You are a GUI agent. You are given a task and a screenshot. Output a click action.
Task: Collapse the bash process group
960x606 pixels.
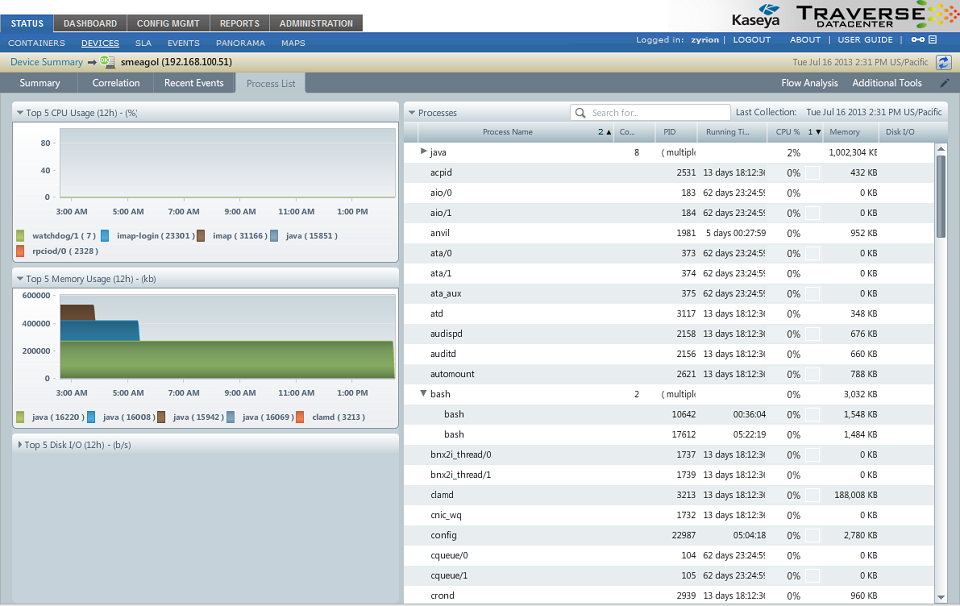tap(423, 394)
